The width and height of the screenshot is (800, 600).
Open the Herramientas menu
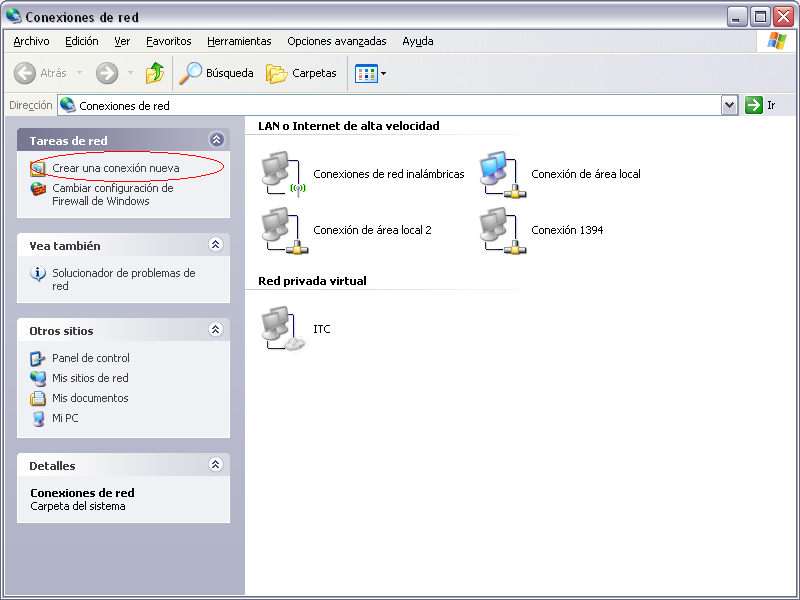point(239,41)
